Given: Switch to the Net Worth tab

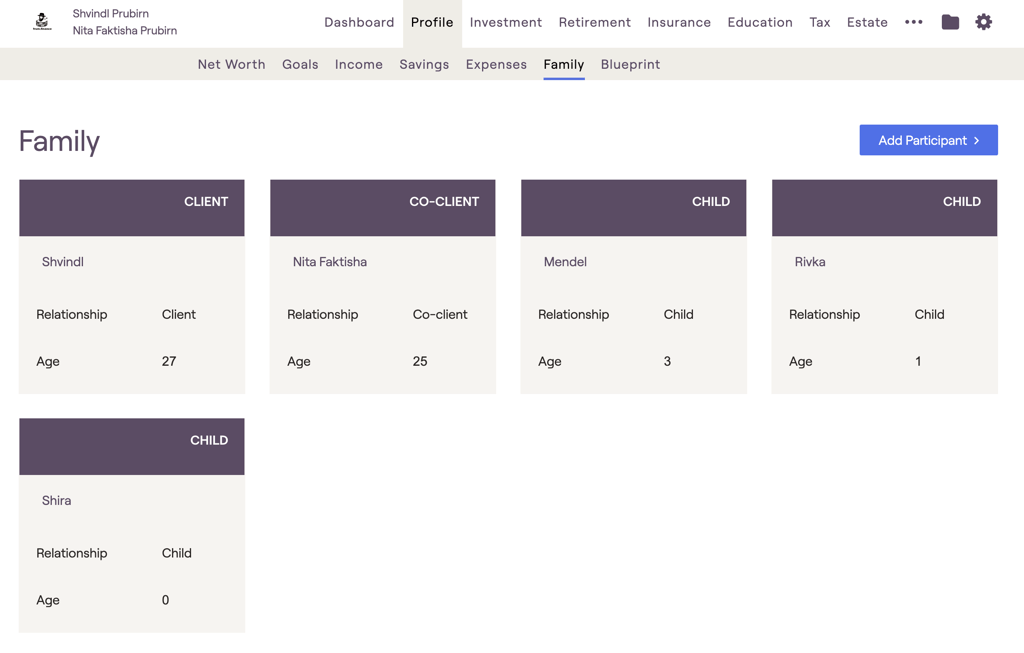Looking at the screenshot, I should [x=232, y=64].
